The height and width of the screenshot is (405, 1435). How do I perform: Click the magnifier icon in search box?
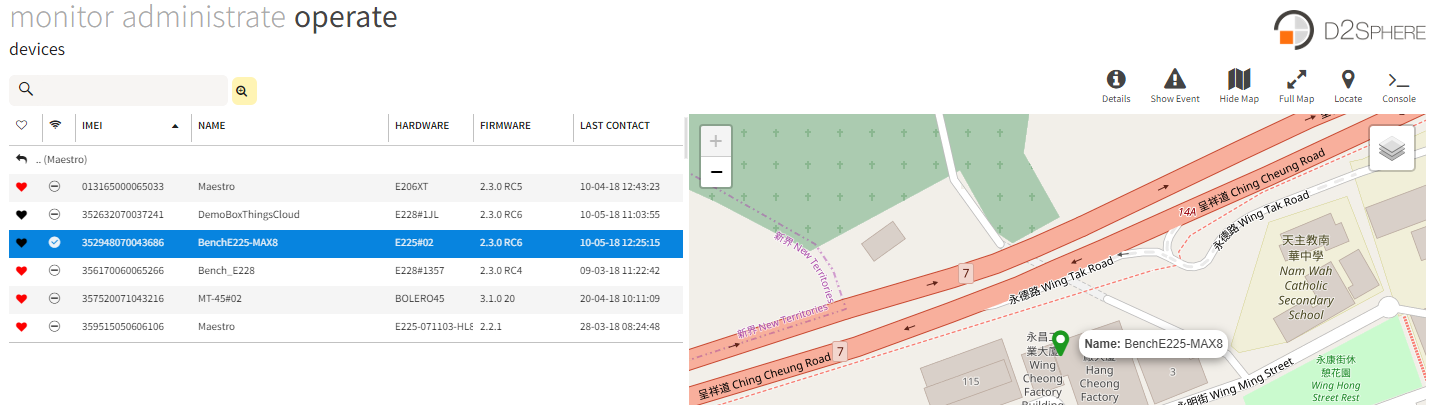click(26, 90)
